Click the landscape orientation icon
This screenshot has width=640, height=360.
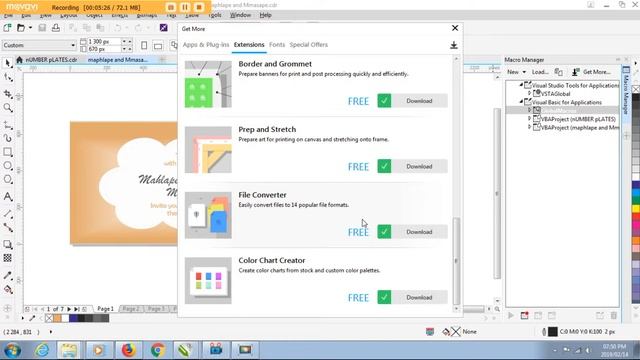click(158, 45)
